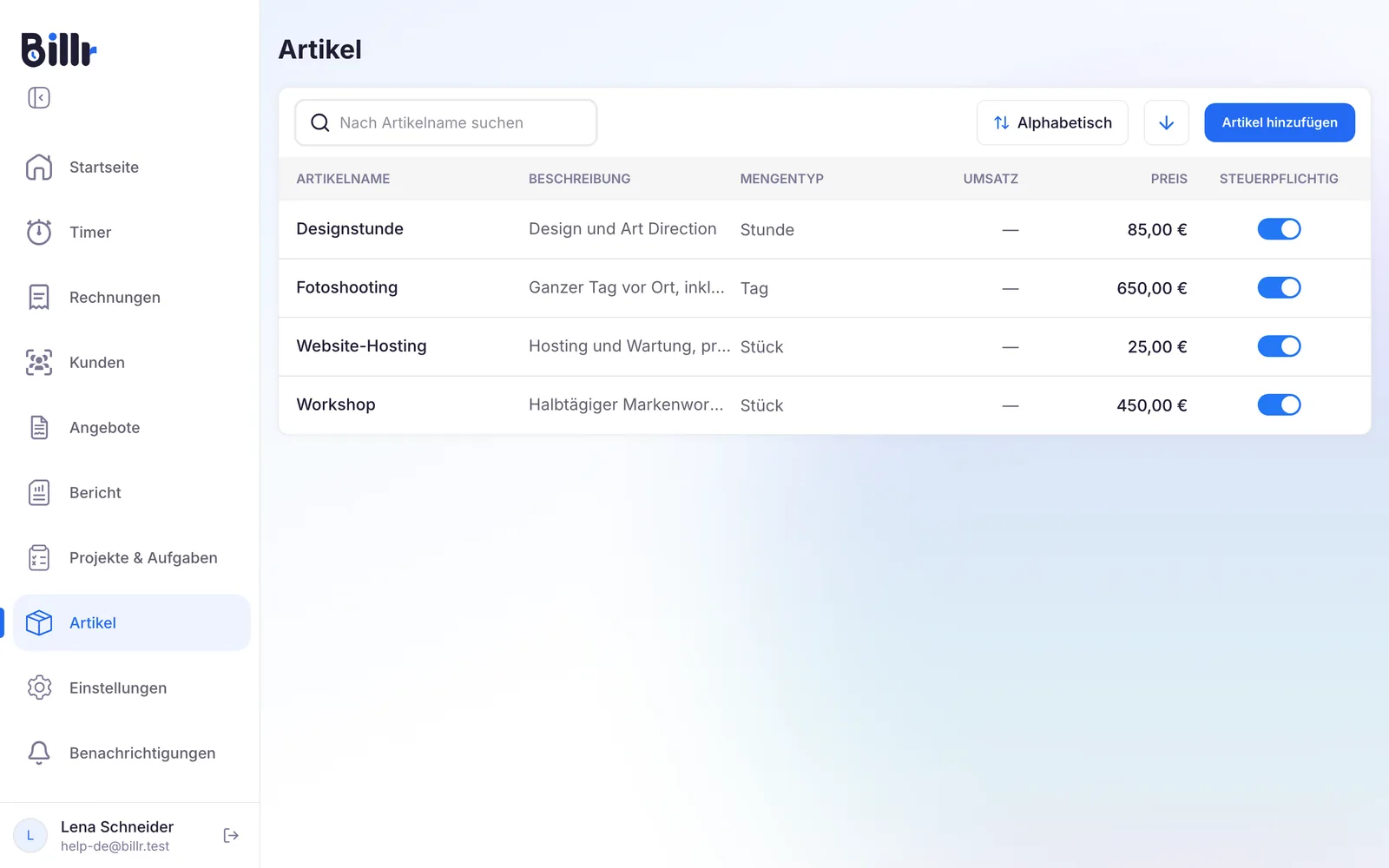Screen dimensions: 1389x868
Task: Click the box icon for Artikel
Action: point(39,622)
